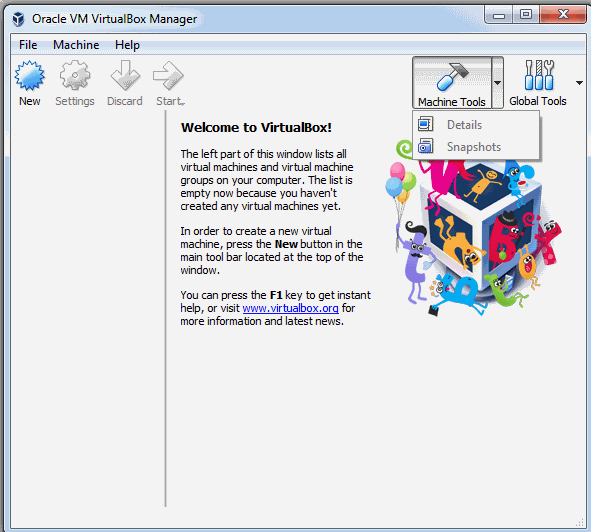Viewport: 591px width, 532px height.
Task: Open the Start button's small dropdown arrow
Action: tap(182, 103)
